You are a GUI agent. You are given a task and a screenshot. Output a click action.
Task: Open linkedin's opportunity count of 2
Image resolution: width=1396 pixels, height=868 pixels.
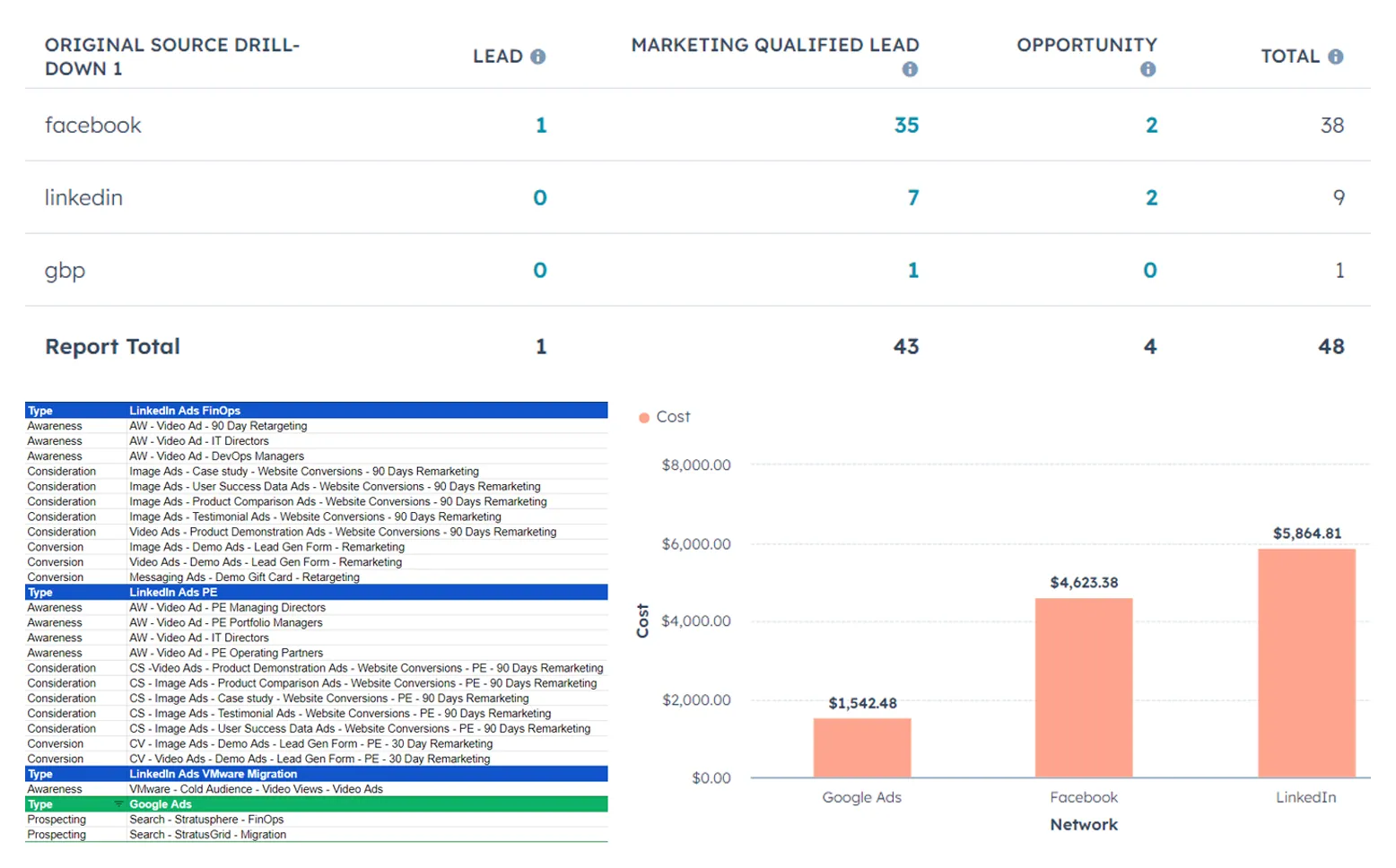(1152, 197)
